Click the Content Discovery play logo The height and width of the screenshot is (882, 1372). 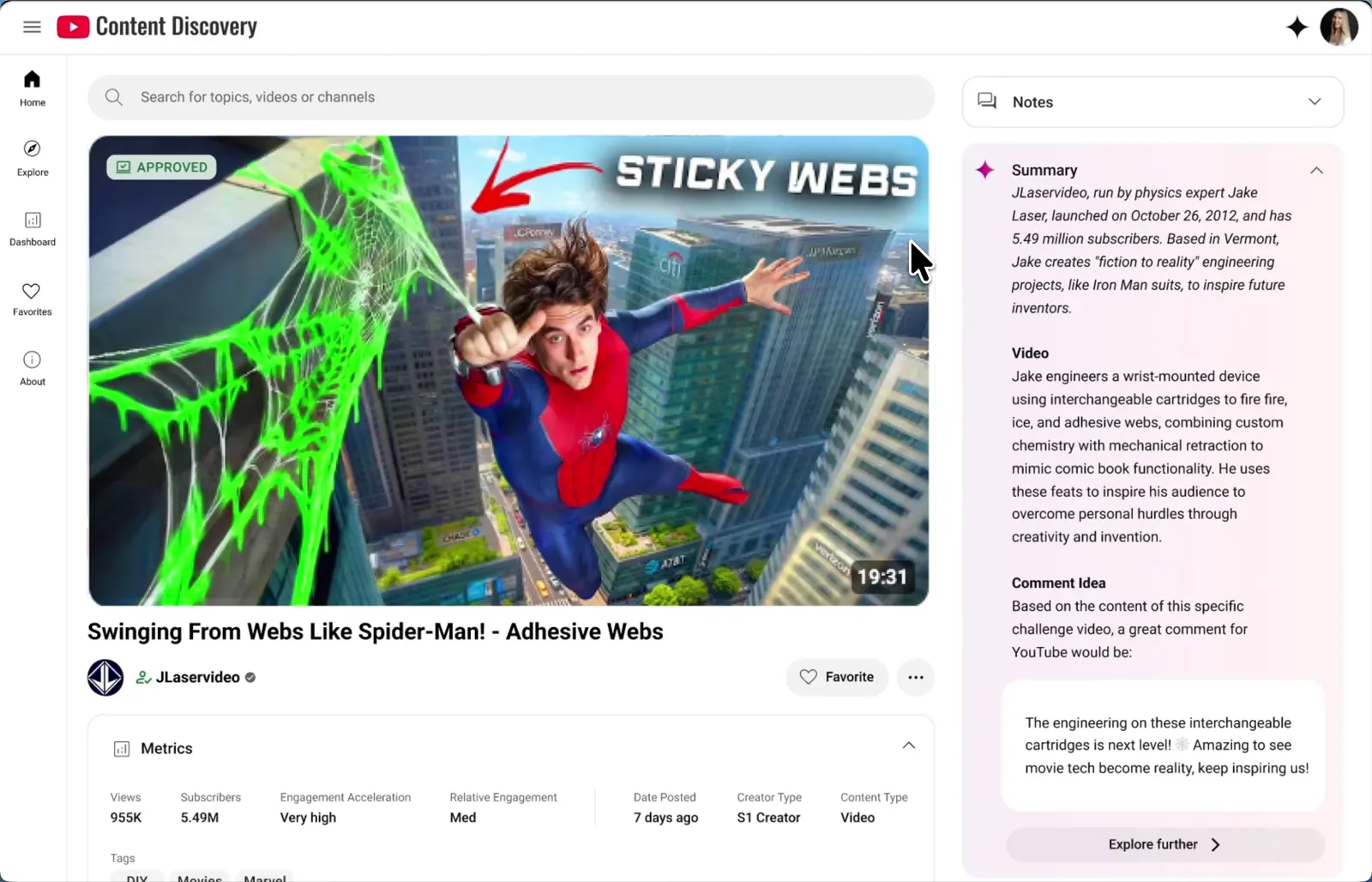73,27
